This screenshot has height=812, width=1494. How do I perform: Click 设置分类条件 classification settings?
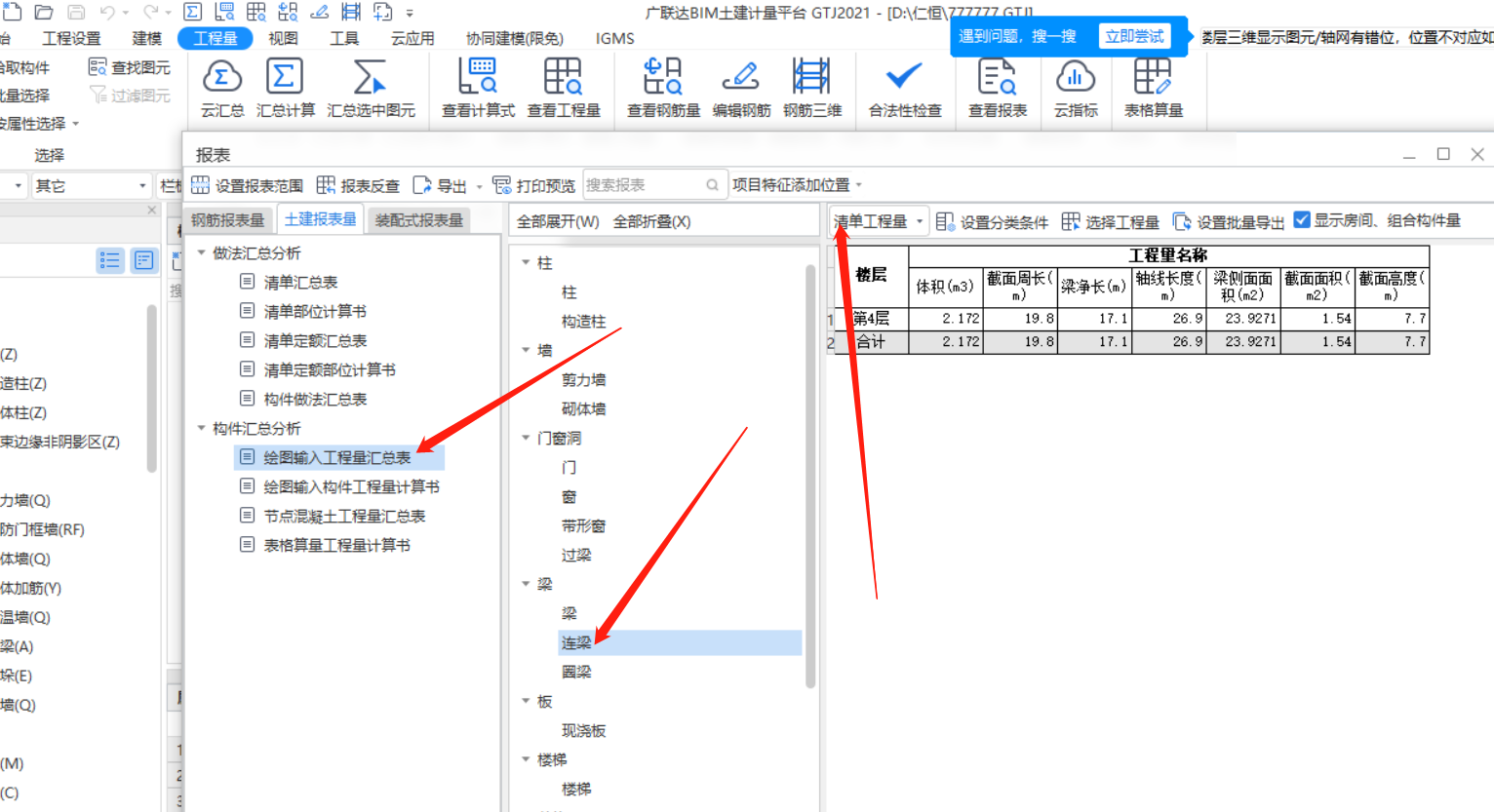(x=992, y=222)
